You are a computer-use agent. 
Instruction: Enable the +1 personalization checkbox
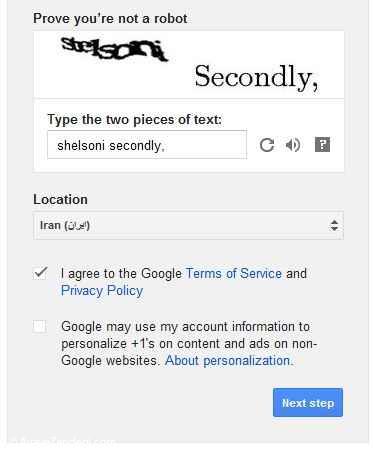[40, 326]
